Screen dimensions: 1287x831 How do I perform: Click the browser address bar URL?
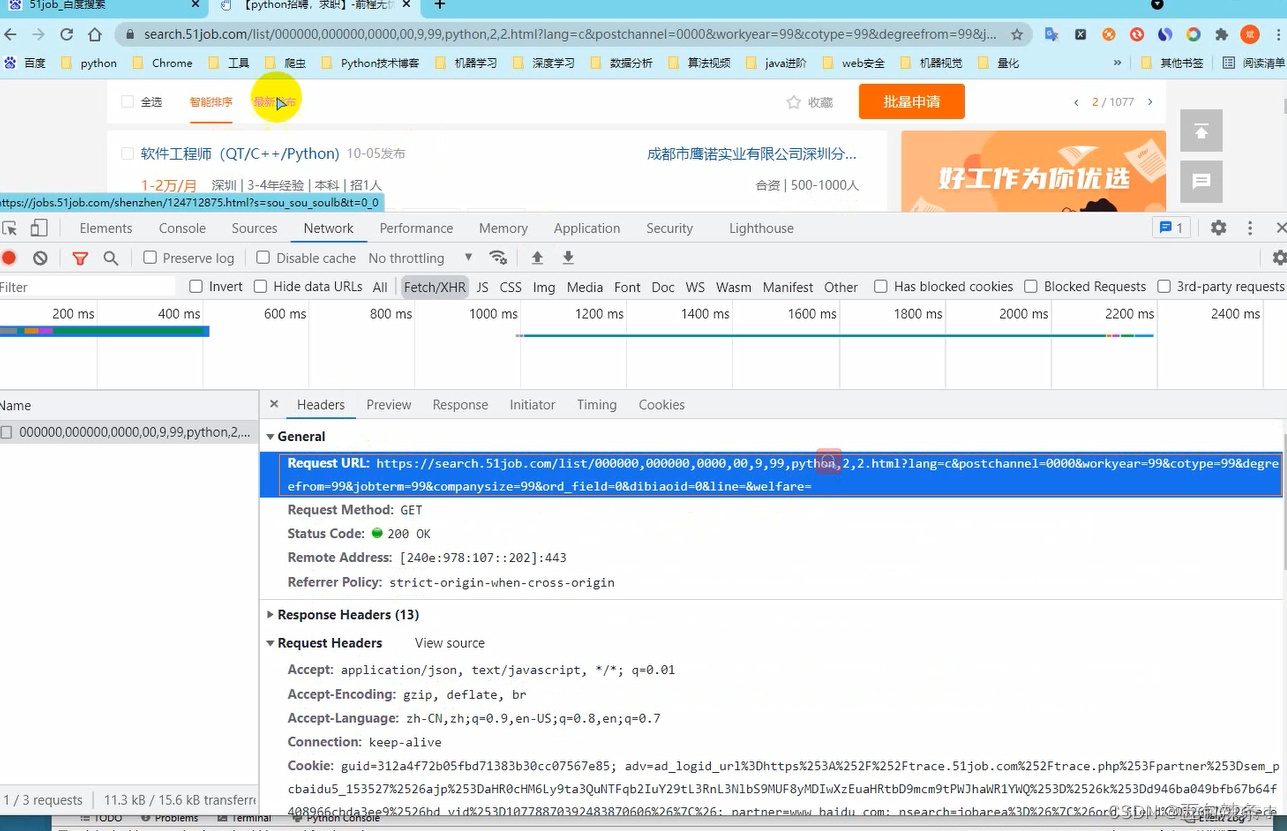point(570,34)
